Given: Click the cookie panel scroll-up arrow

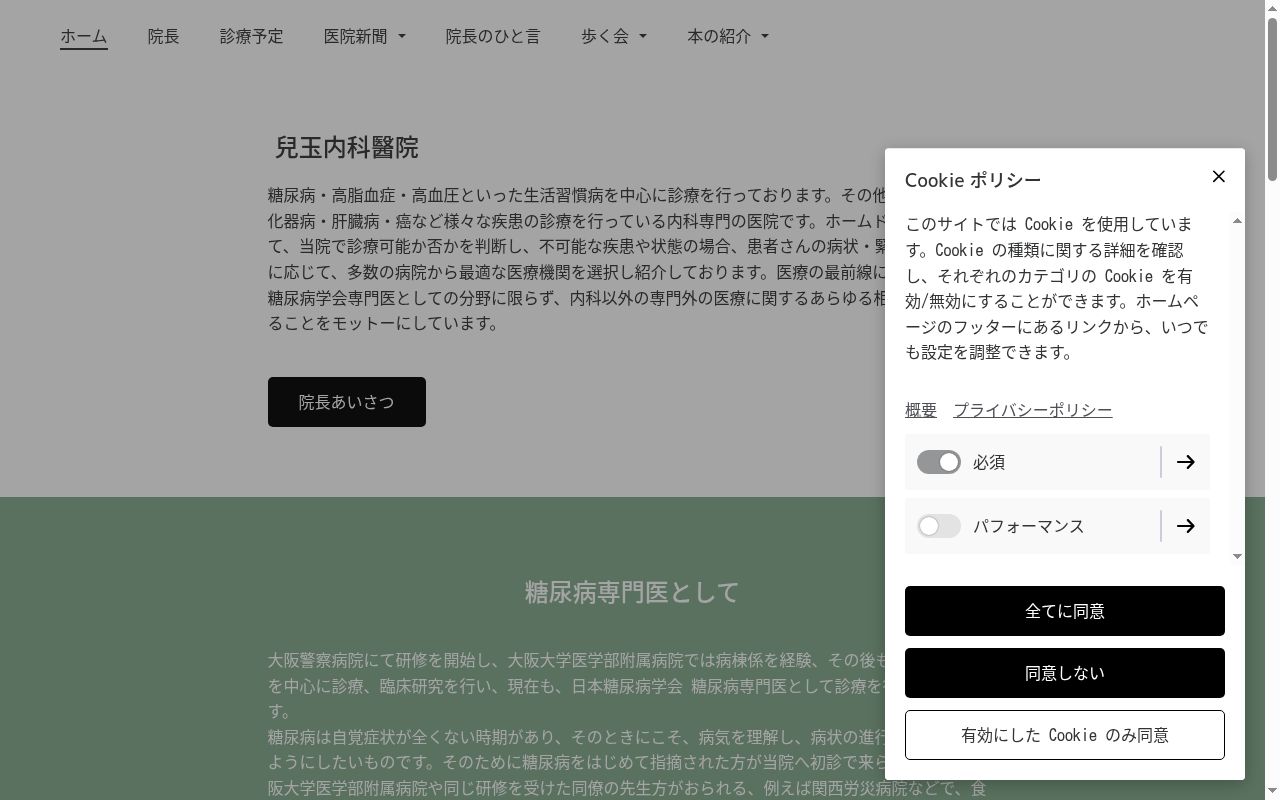Looking at the screenshot, I should click(x=1237, y=220).
